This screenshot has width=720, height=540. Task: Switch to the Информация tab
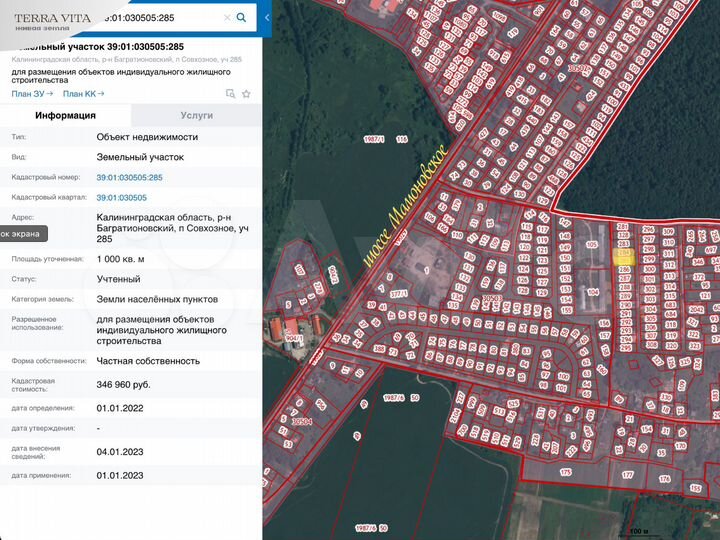coord(65,115)
